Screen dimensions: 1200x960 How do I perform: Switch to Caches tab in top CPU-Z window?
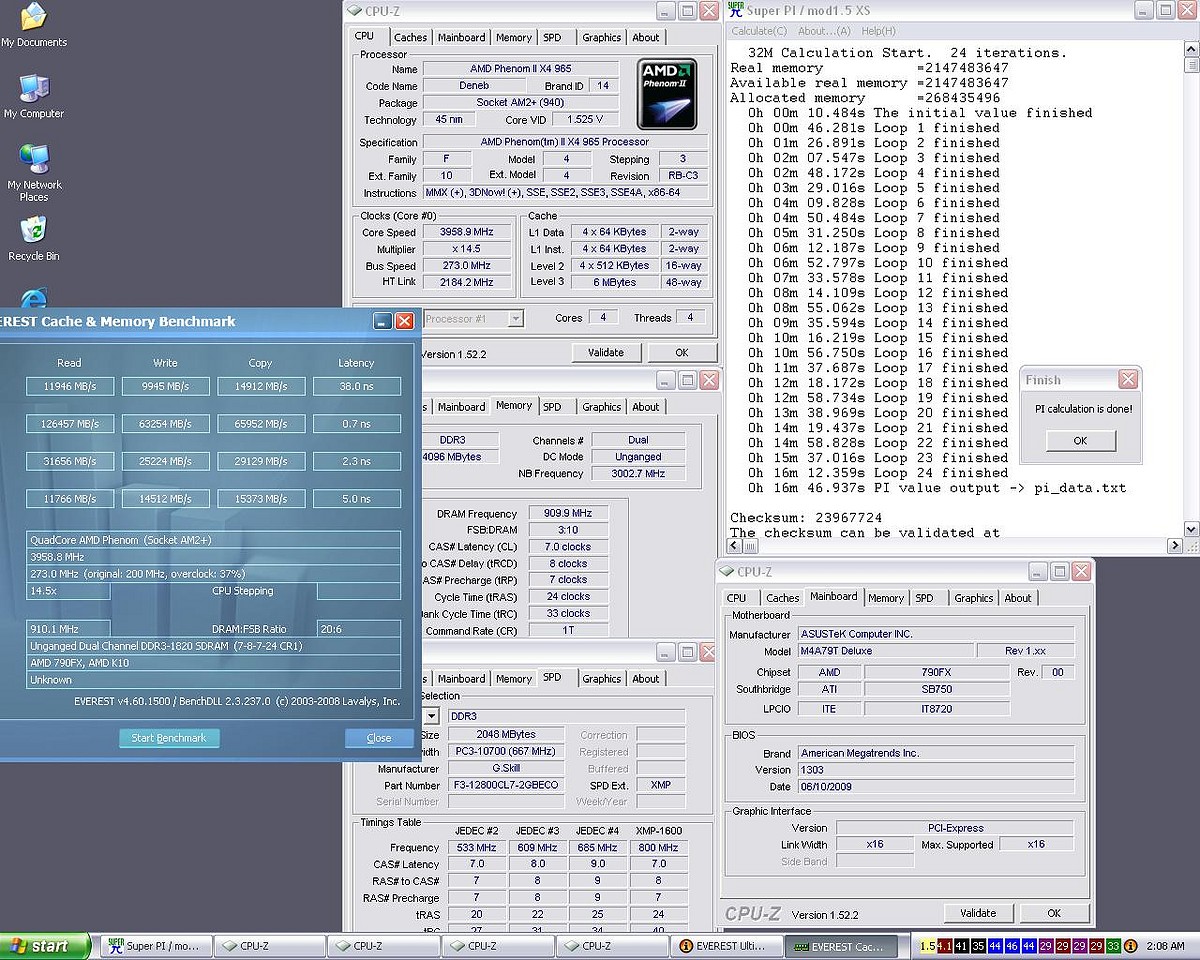(x=410, y=38)
